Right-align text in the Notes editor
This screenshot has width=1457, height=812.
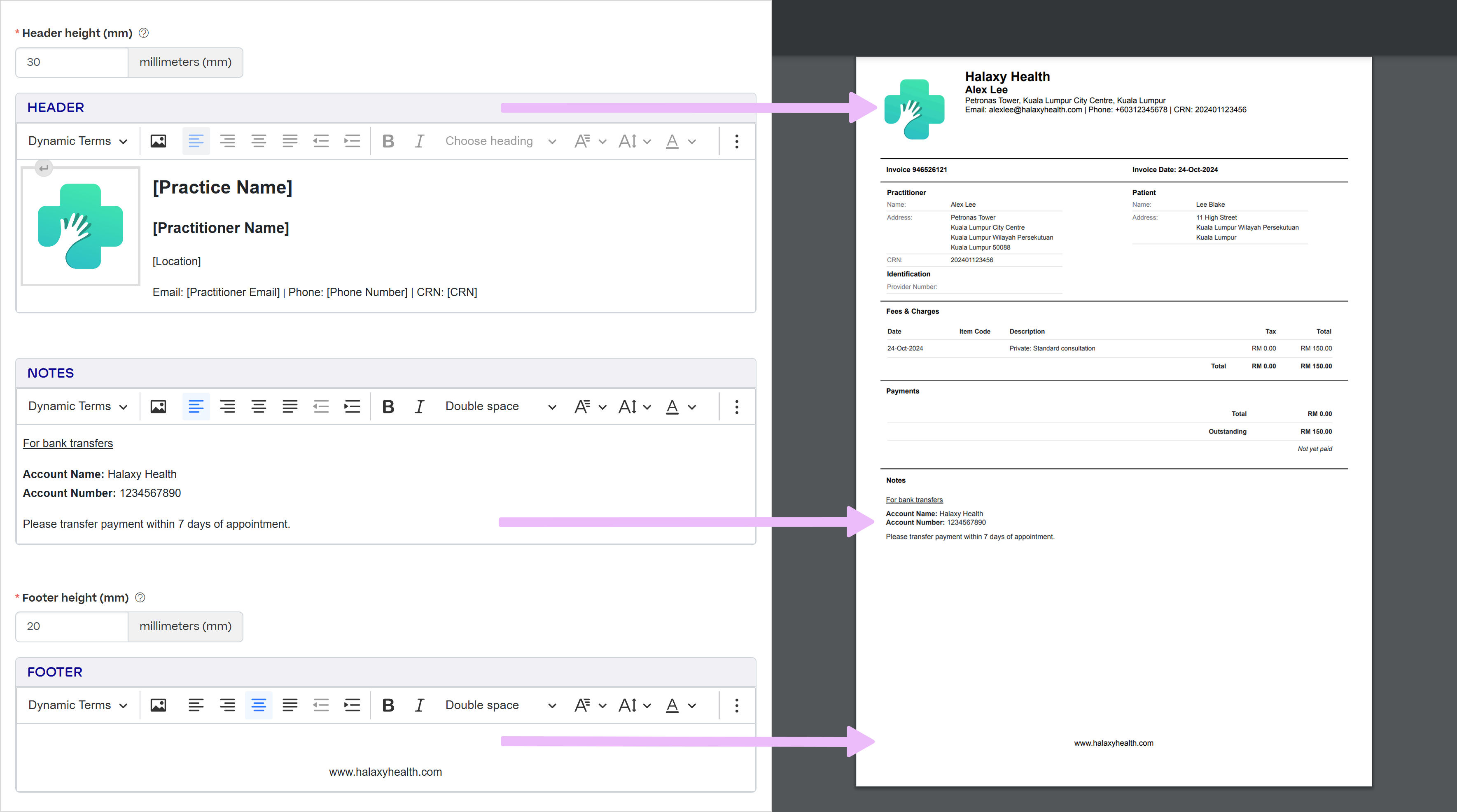227,406
